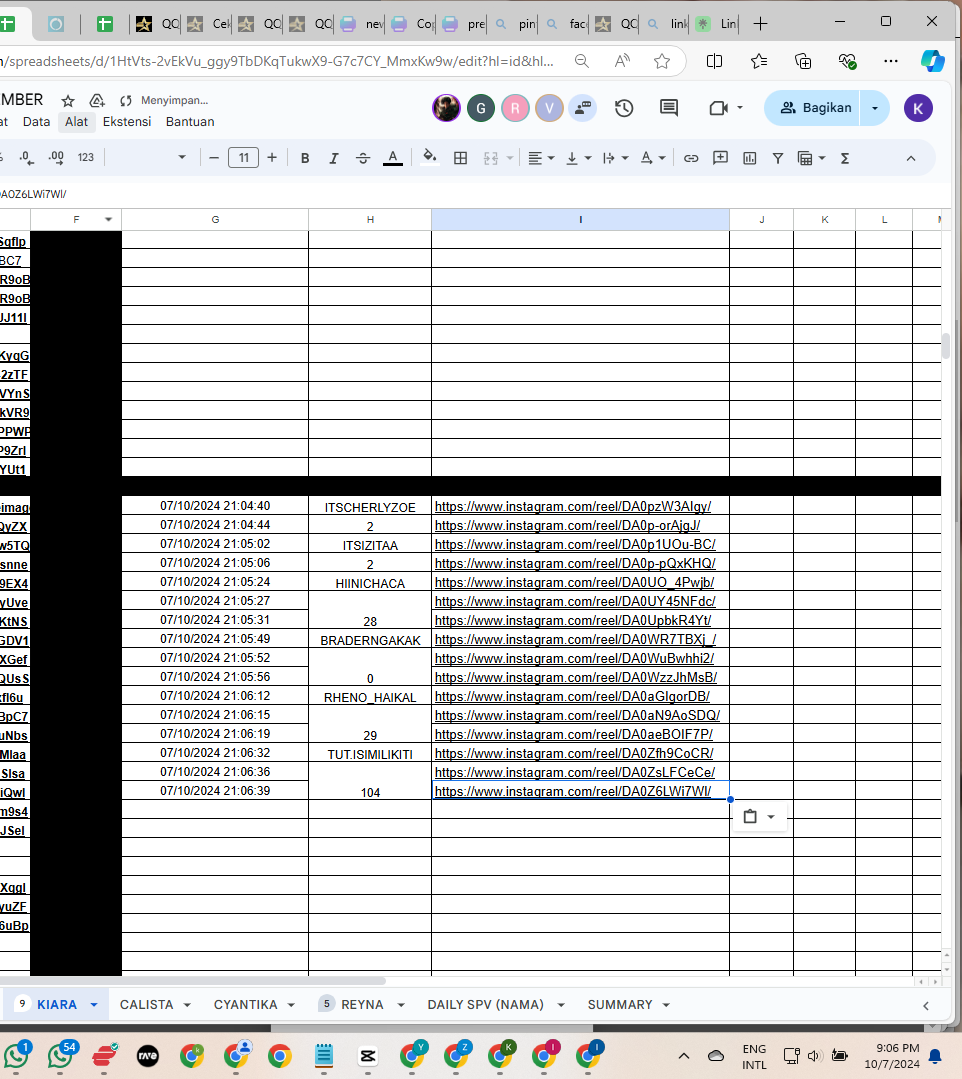Decrease decimal places icon
962x1079 pixels.
pos(26,158)
